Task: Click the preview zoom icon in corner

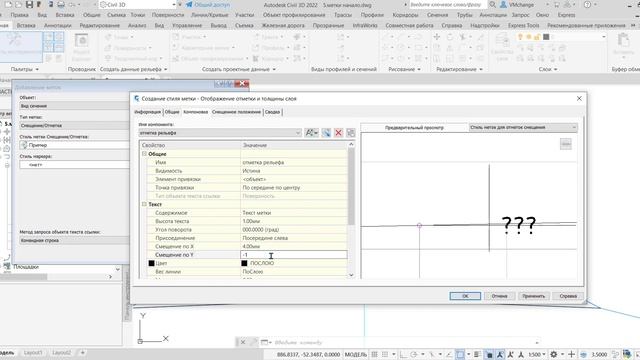Action: click(x=565, y=144)
